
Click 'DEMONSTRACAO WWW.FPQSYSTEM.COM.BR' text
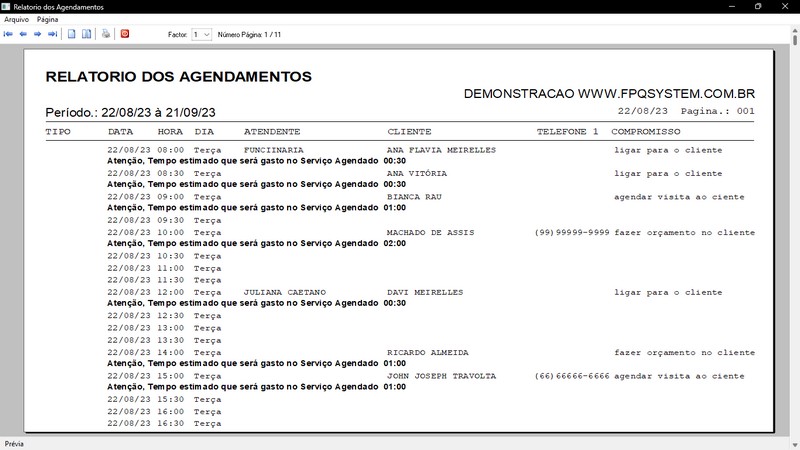[x=609, y=94]
